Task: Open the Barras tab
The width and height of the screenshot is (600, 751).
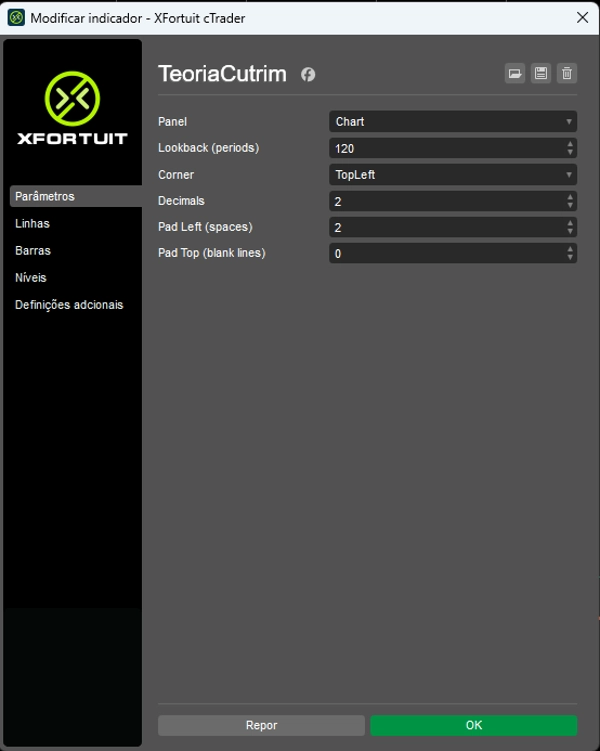Action: (x=33, y=251)
